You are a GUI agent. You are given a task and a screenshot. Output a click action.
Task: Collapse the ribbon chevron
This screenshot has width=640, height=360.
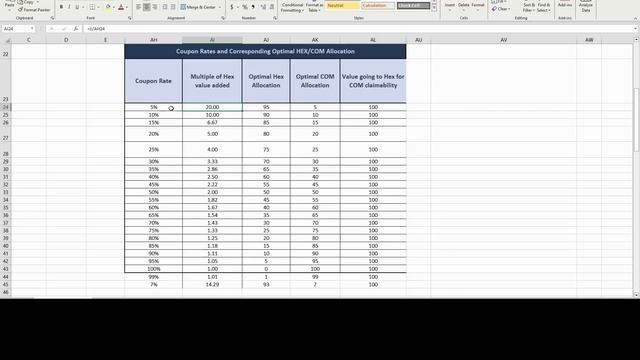click(635, 18)
